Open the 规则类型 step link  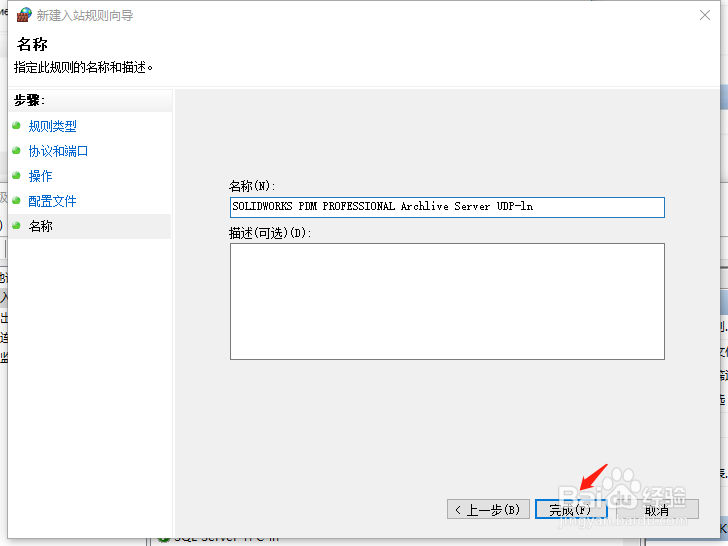tap(52, 126)
